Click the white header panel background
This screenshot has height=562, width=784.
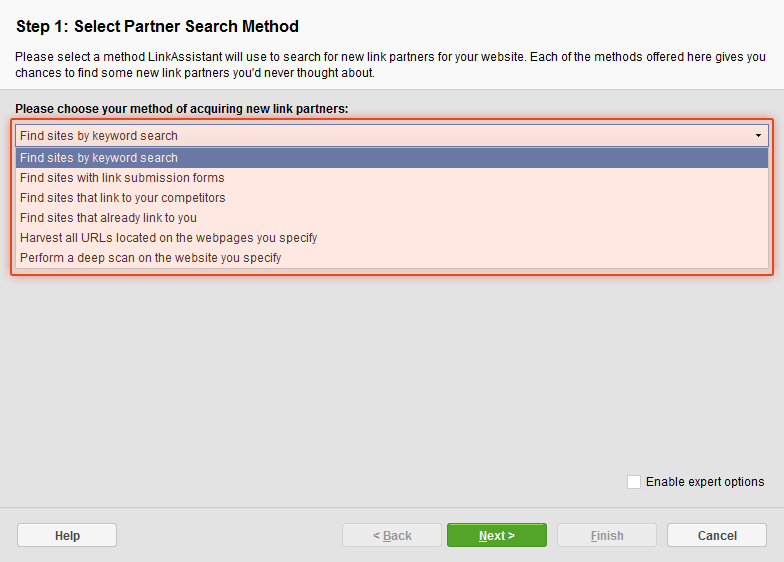(550, 25)
